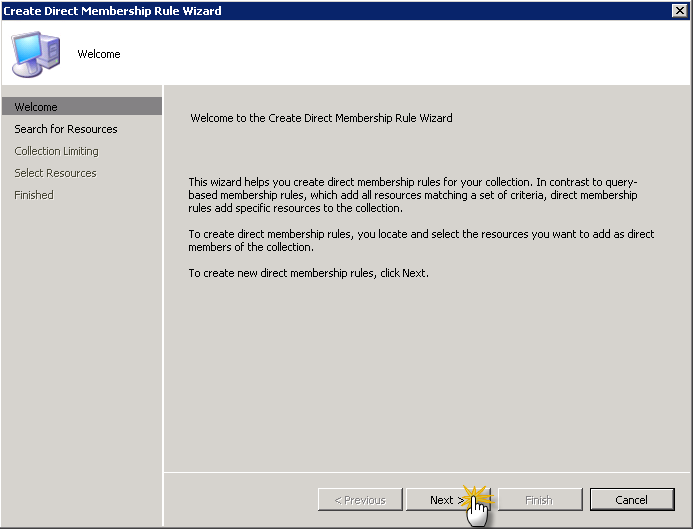Go to the Collection Limiting step
The image size is (693, 529).
coord(56,151)
